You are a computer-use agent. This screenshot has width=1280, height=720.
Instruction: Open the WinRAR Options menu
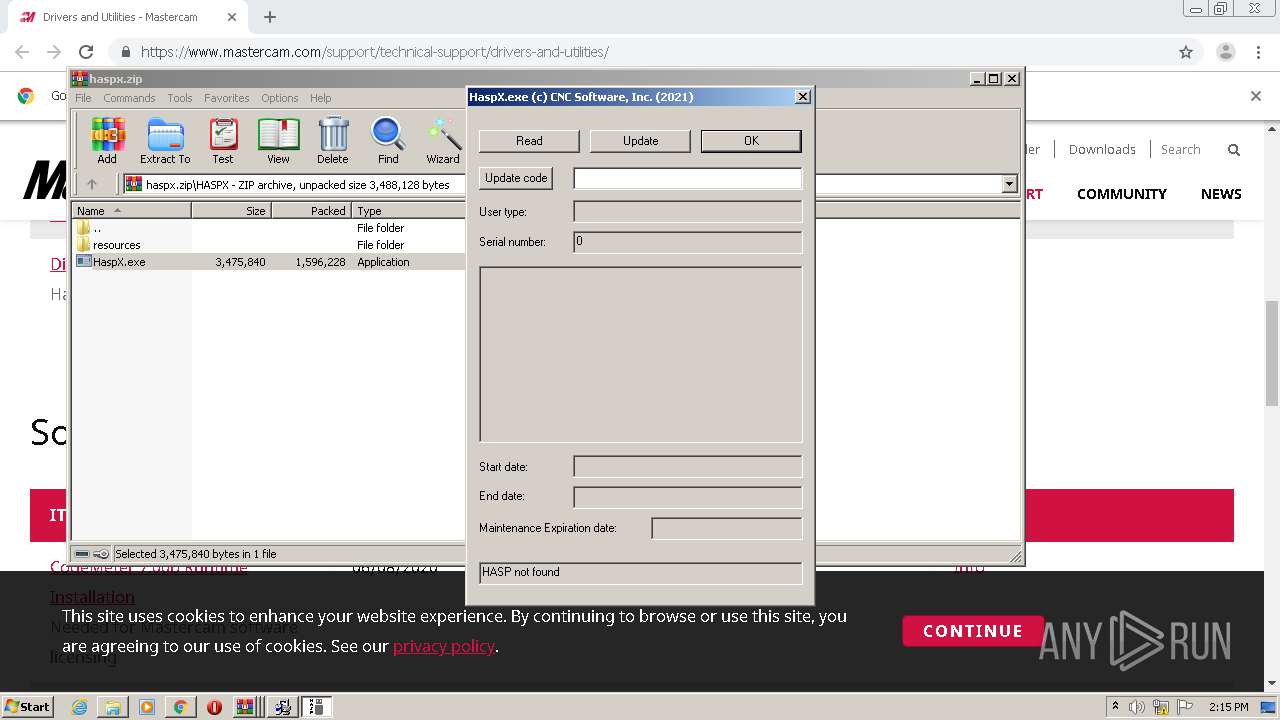[280, 98]
